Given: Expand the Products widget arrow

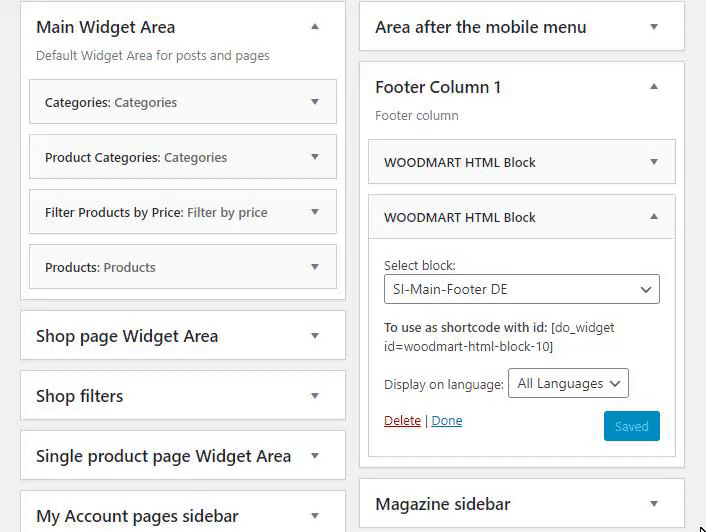Looking at the screenshot, I should point(315,267).
